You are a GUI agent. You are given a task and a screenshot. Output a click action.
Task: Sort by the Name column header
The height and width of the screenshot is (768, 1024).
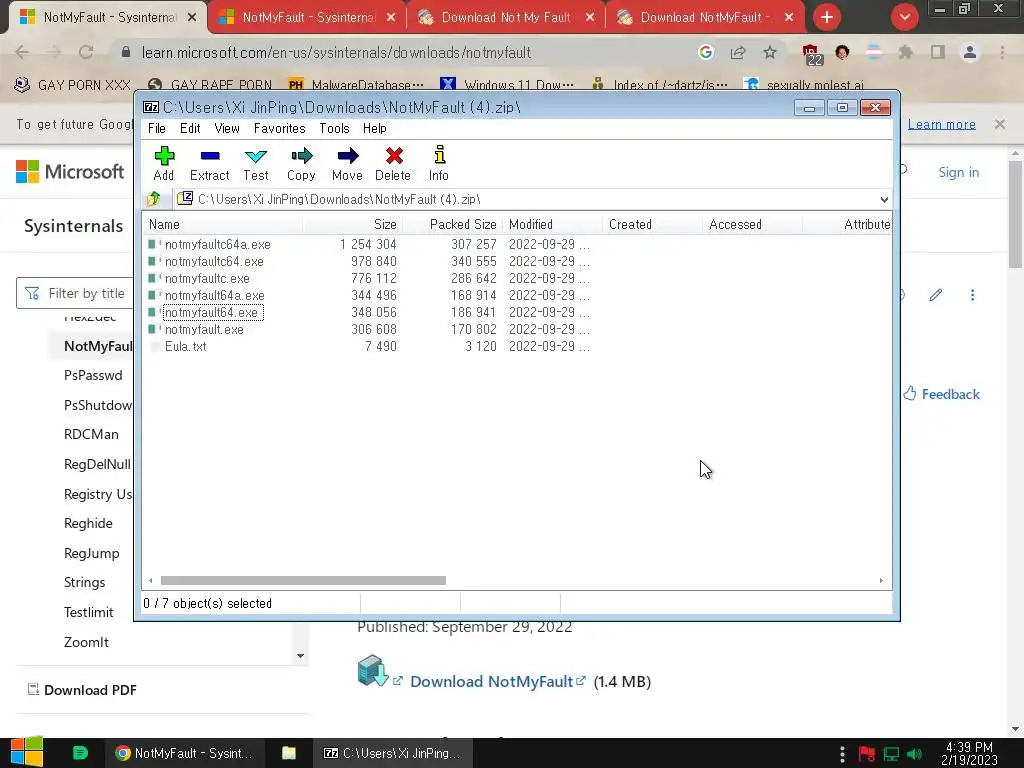coord(223,224)
